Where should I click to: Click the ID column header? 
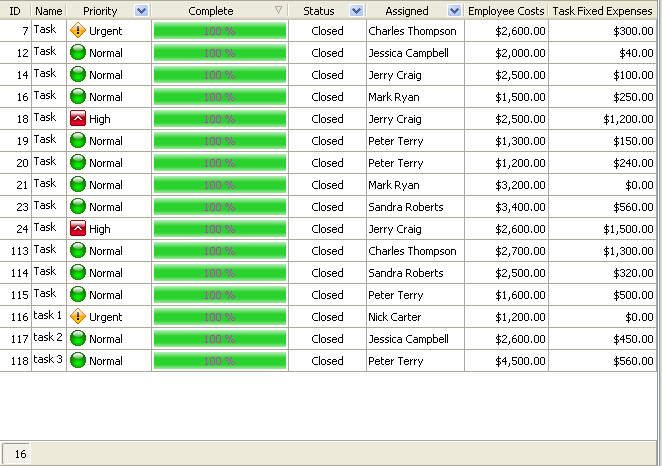(15, 11)
